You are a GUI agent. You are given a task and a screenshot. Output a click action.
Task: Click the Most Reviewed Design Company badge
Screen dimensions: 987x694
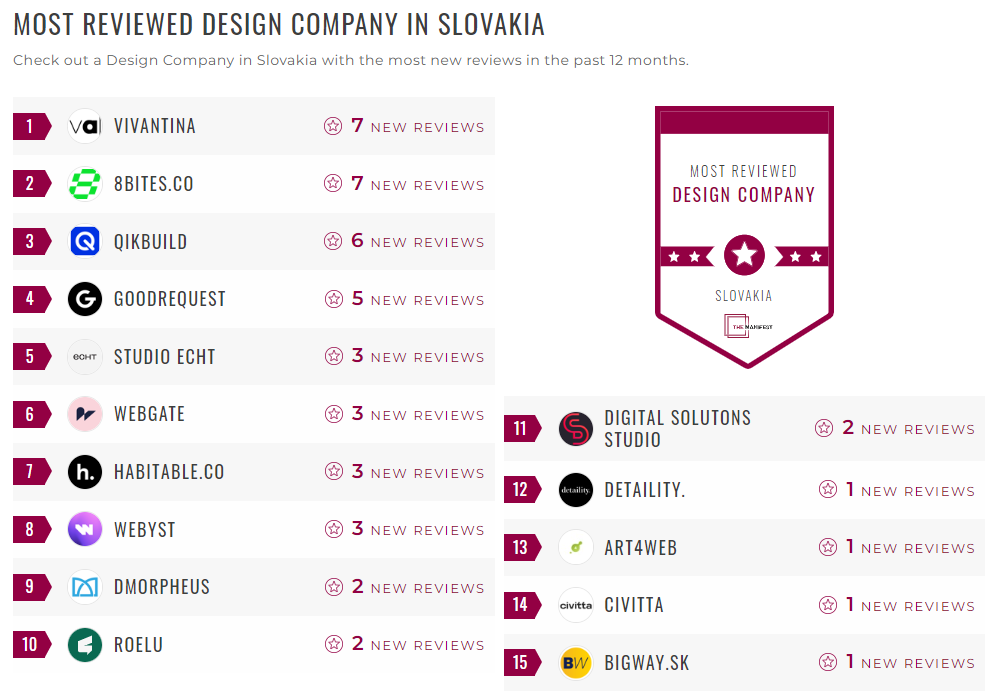point(744,235)
